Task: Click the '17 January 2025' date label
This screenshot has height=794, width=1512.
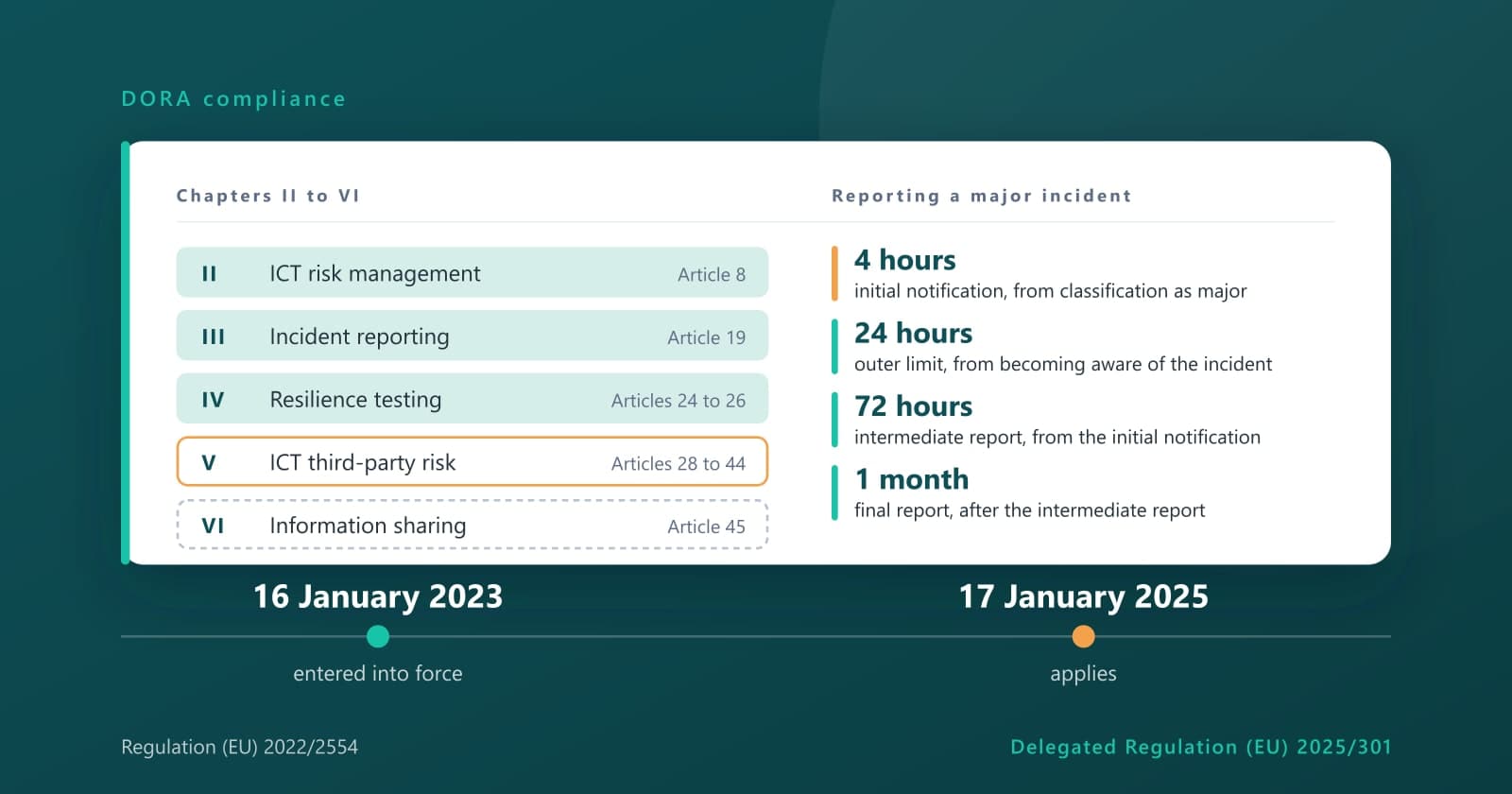Action: click(1084, 596)
